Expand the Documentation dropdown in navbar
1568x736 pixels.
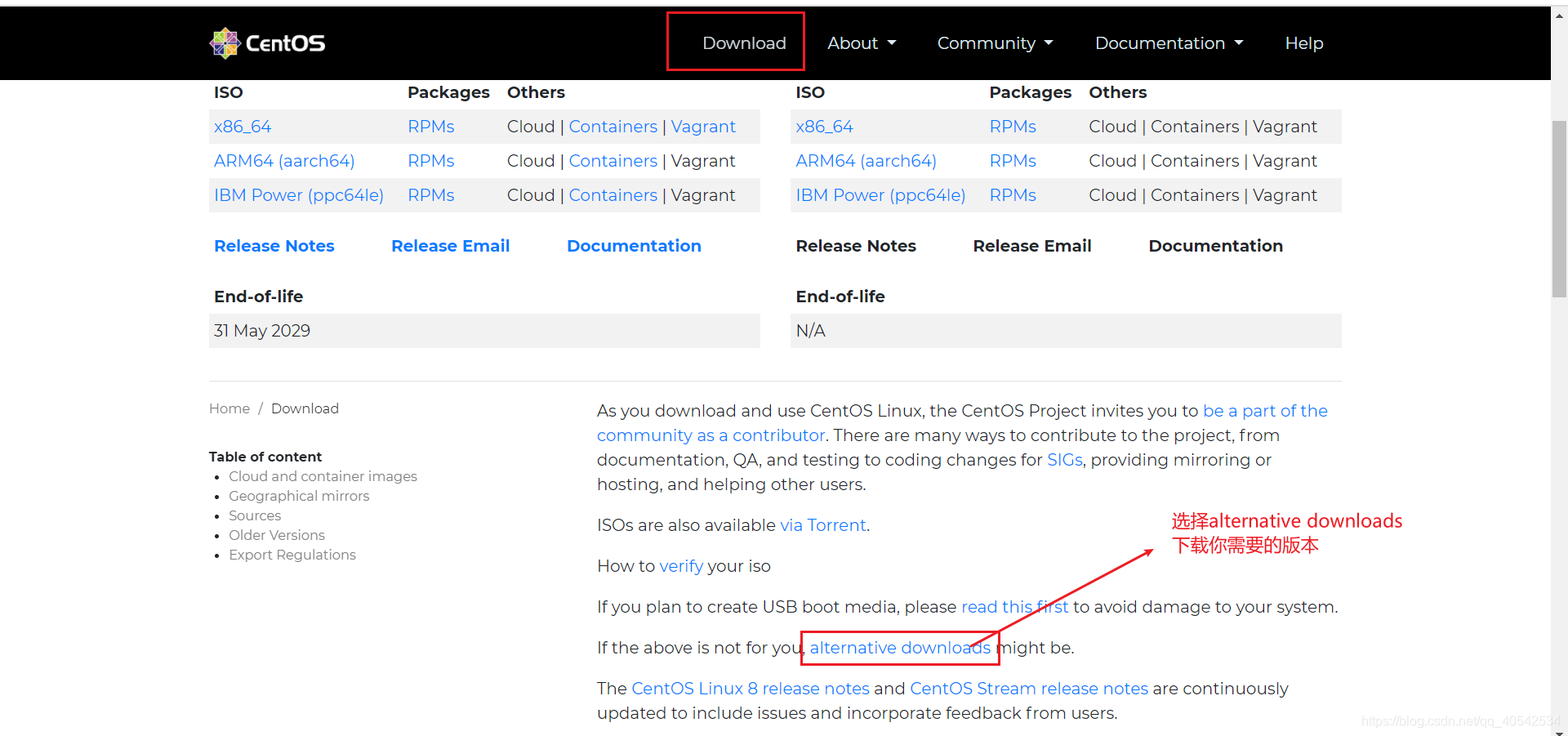coord(1169,43)
